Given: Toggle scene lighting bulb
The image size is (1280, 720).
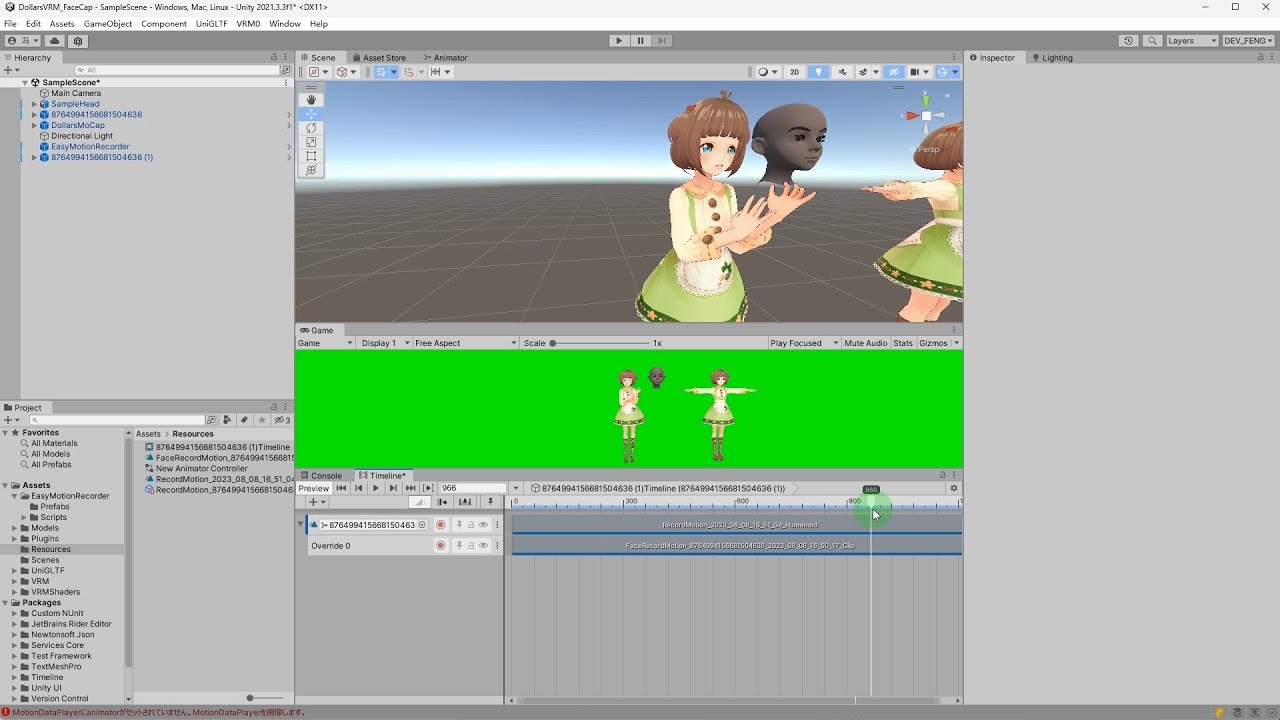Looking at the screenshot, I should point(819,72).
